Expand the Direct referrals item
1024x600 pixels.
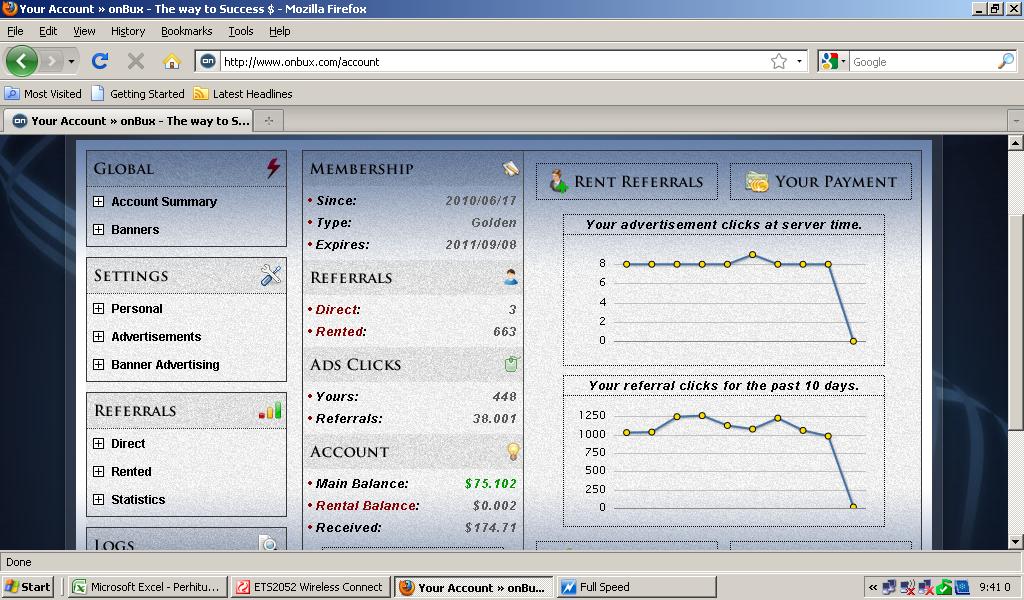99,444
